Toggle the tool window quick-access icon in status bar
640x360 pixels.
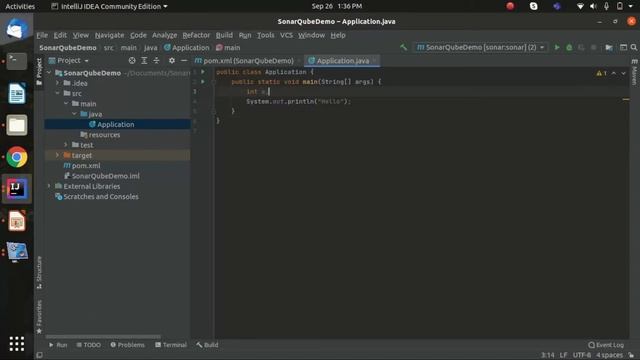pos(39,355)
